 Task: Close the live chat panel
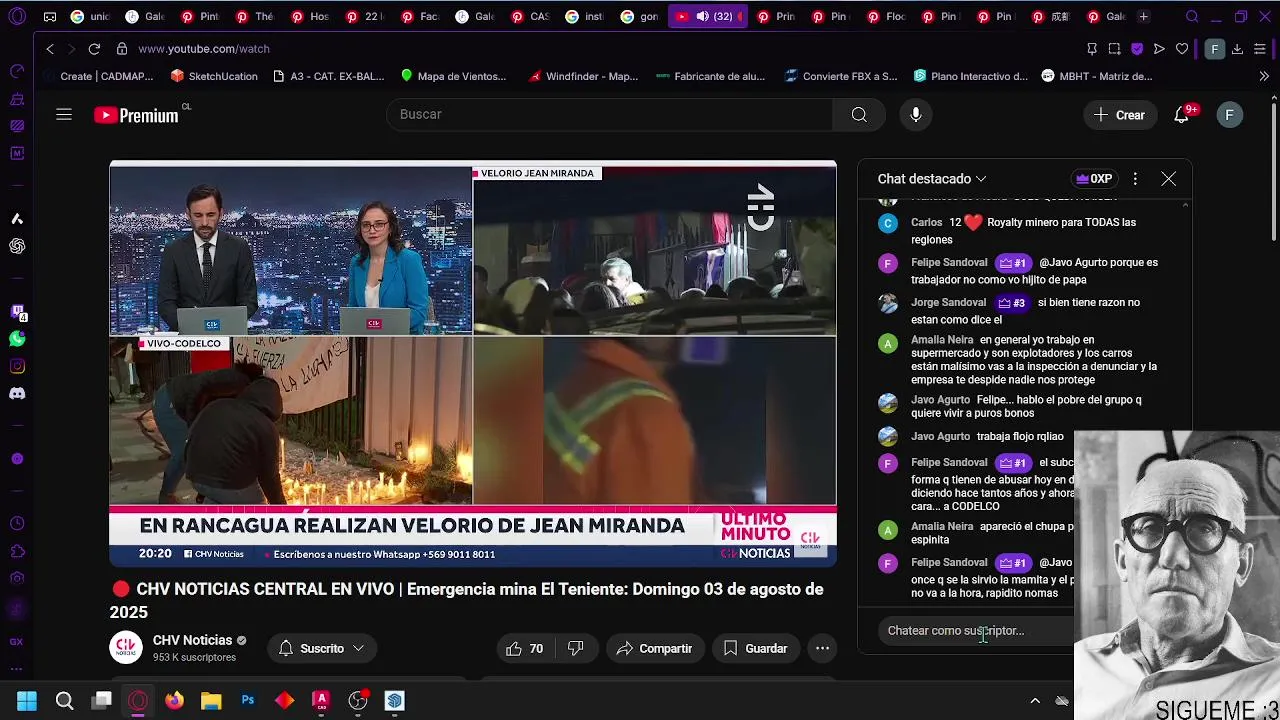click(x=1168, y=179)
